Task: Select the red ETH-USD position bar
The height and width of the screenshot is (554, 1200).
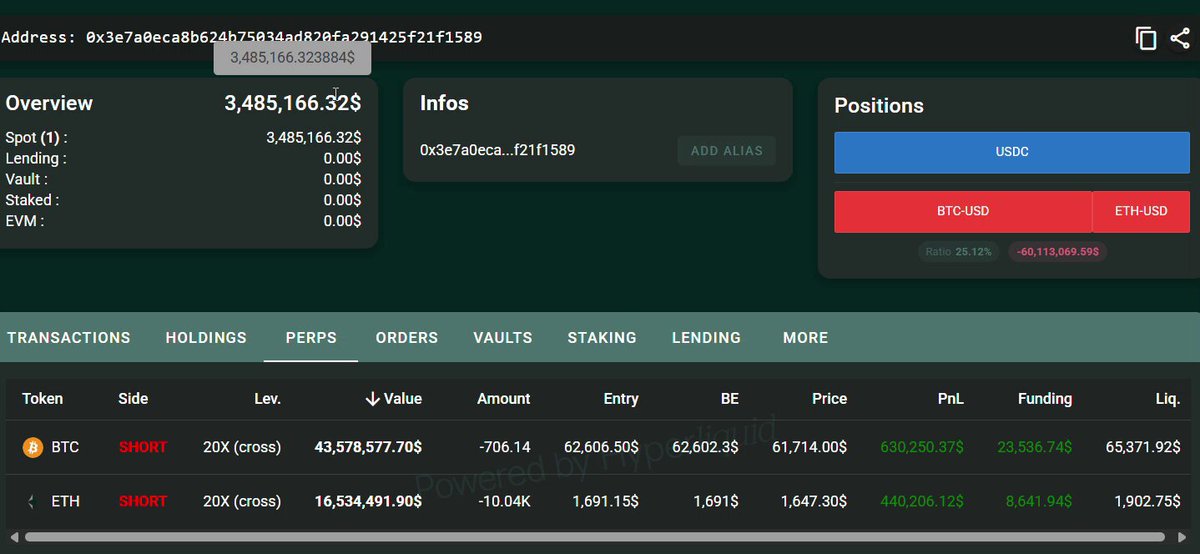Action: pos(1141,212)
